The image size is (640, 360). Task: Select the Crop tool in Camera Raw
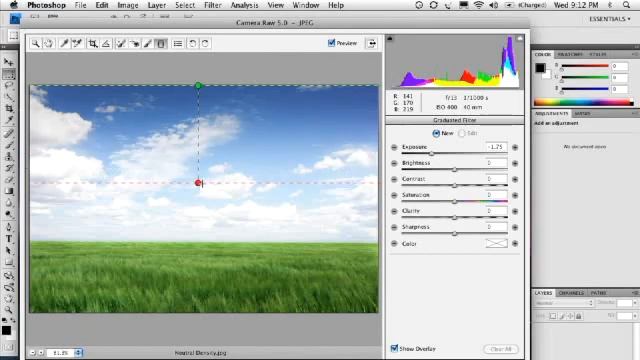pos(93,43)
